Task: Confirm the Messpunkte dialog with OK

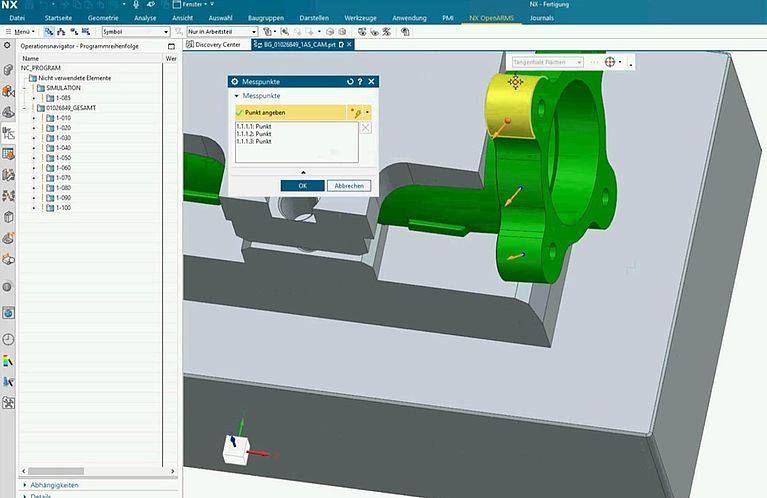Action: (x=302, y=186)
